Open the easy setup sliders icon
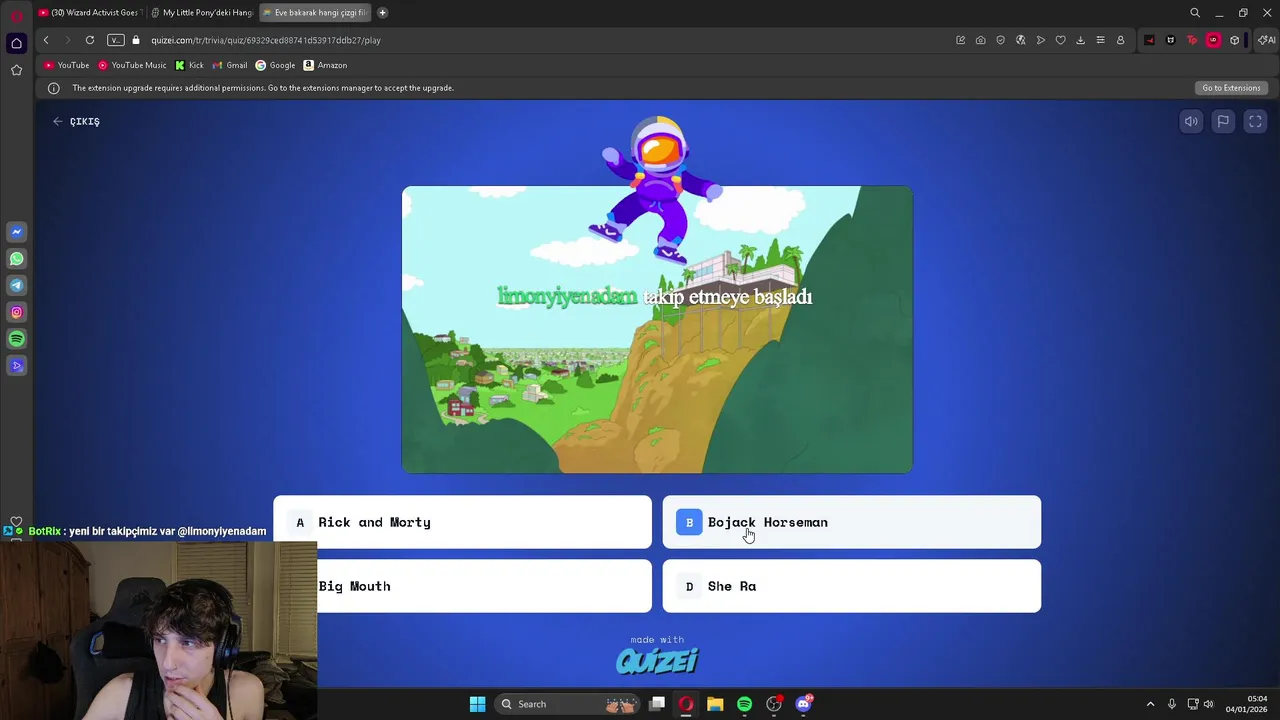Image resolution: width=1280 pixels, height=720 pixels. click(x=1100, y=40)
